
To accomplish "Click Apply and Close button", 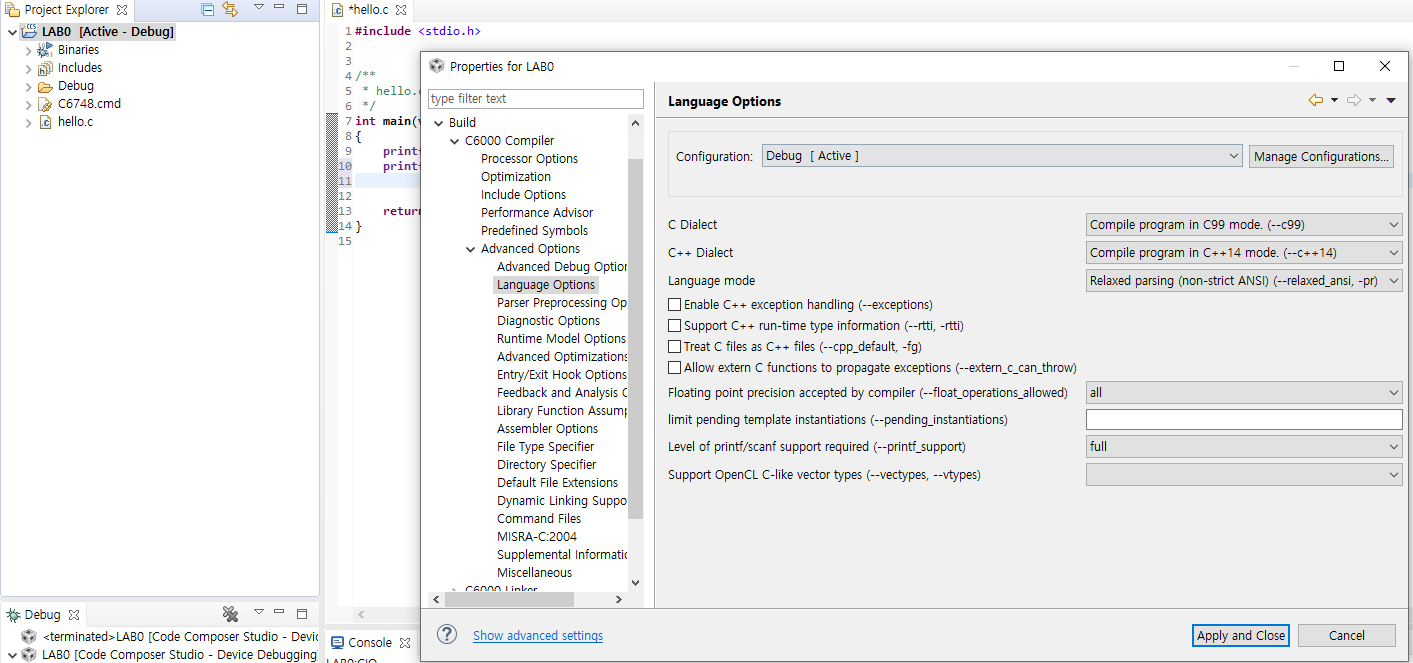I will coord(1241,635).
